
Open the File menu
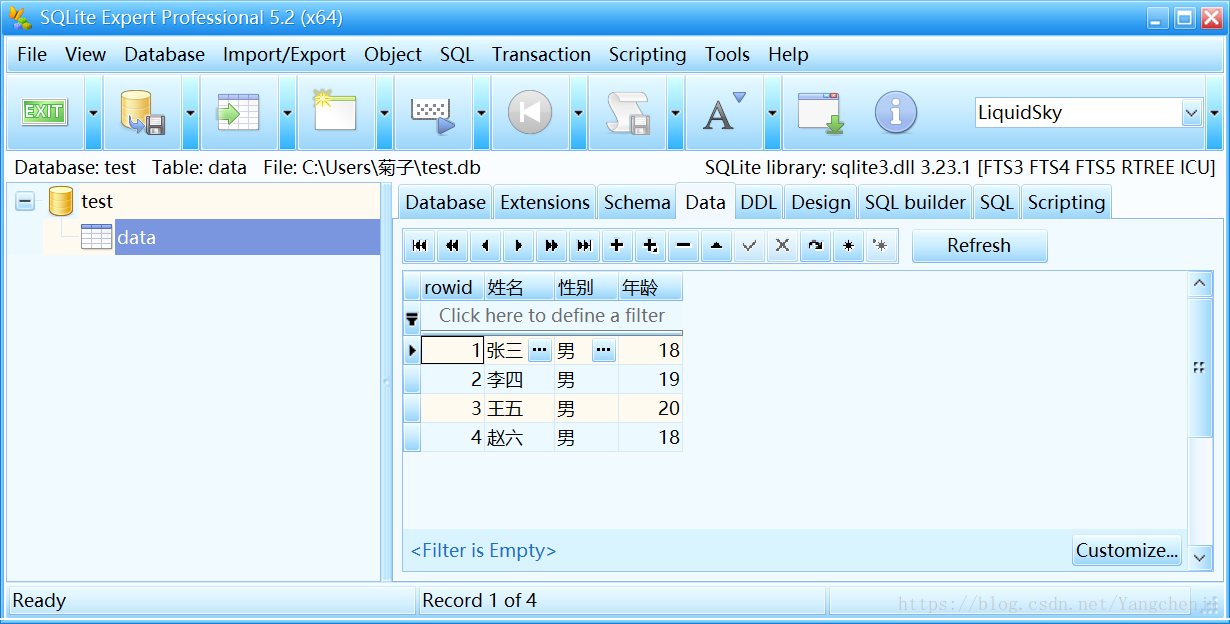(x=32, y=54)
